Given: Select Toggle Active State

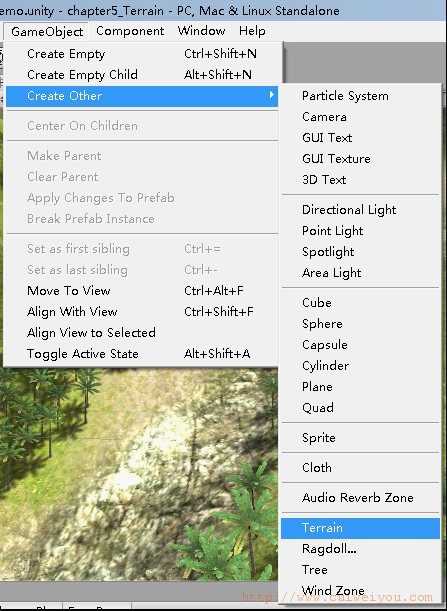Looking at the screenshot, I should click(x=142, y=354).
